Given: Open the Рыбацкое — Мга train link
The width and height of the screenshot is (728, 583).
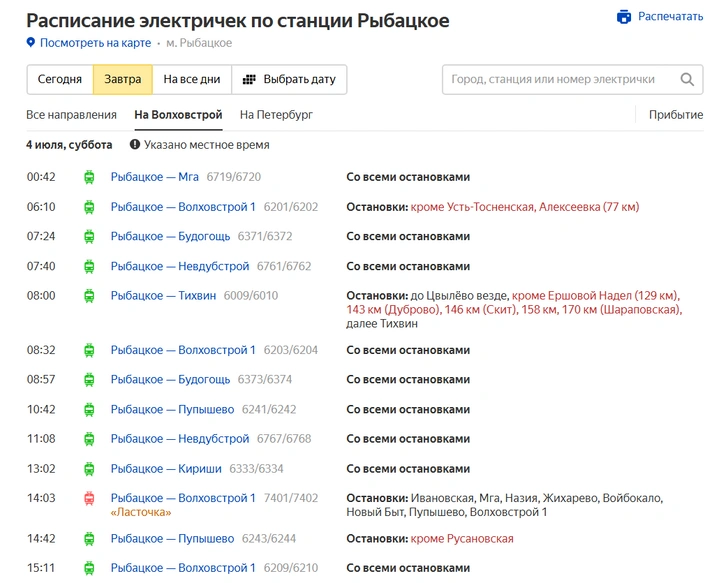Looking at the screenshot, I should [155, 177].
